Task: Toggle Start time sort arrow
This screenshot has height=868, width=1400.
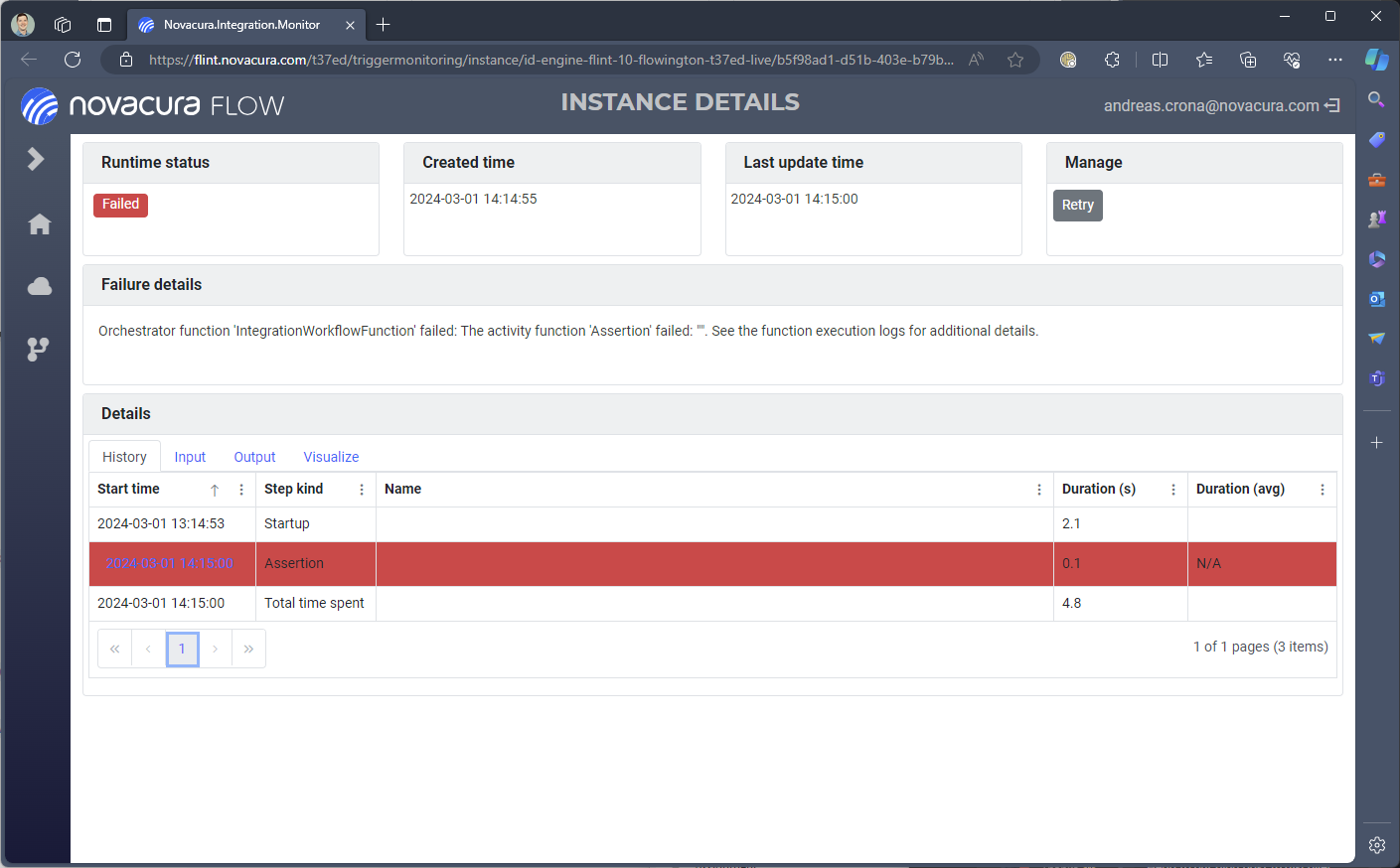Action: click(x=215, y=490)
